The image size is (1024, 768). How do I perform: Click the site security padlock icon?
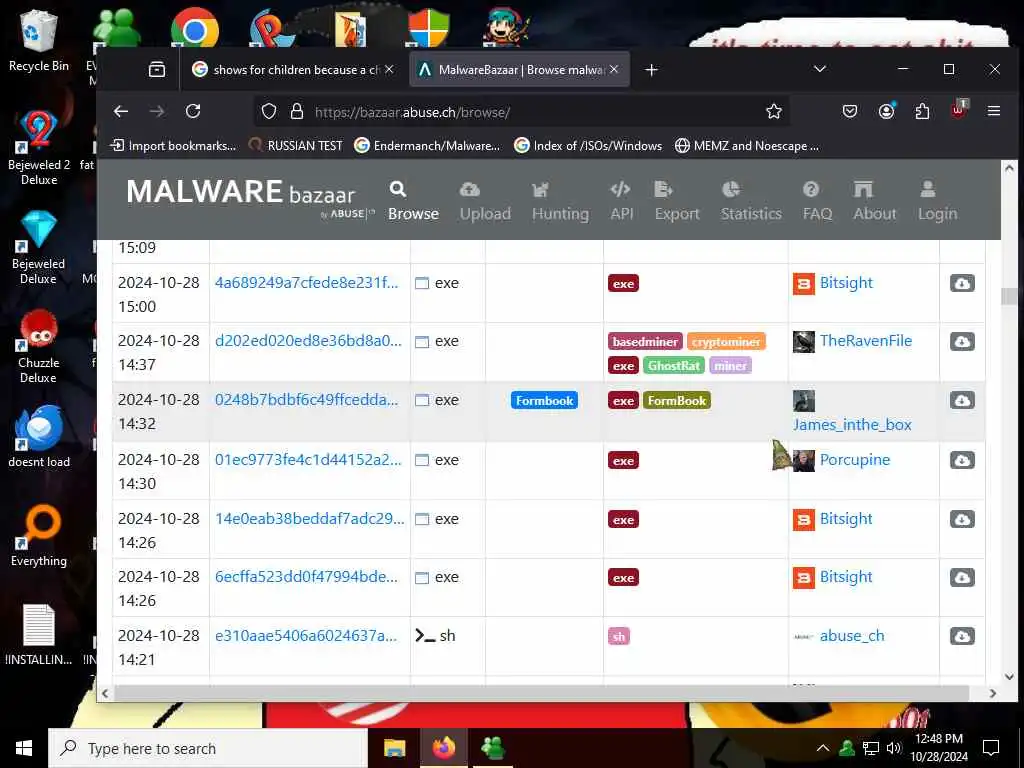click(x=296, y=112)
